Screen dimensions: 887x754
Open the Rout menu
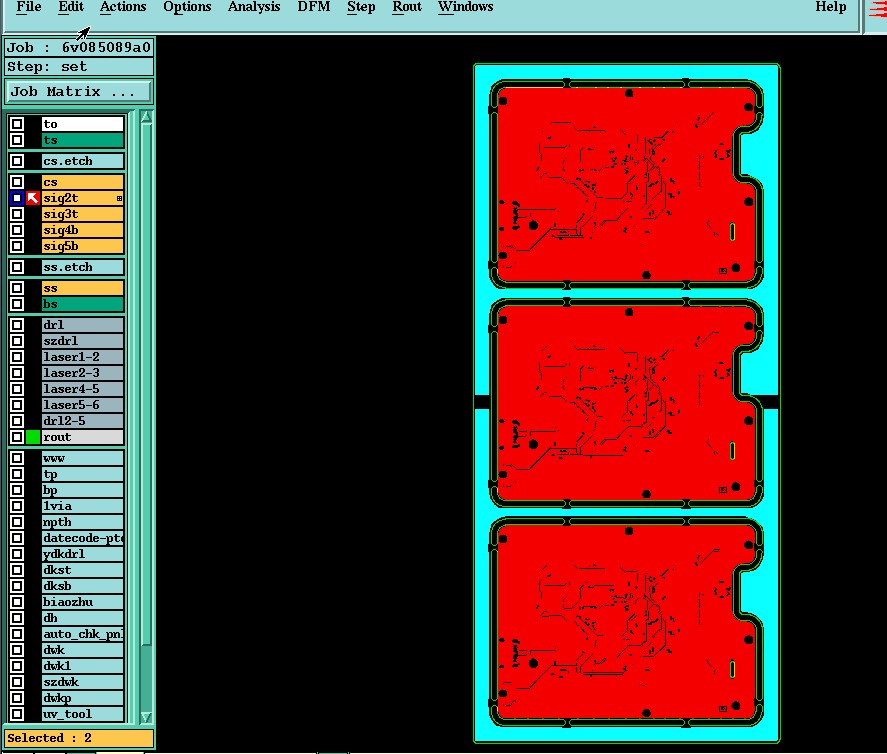(x=407, y=7)
